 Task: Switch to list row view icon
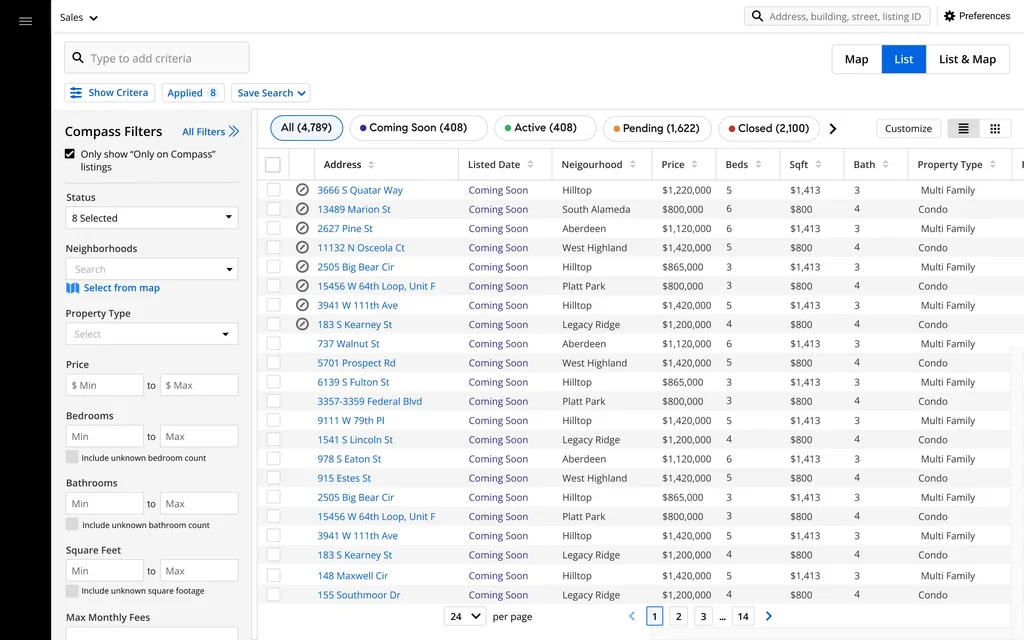coord(963,129)
